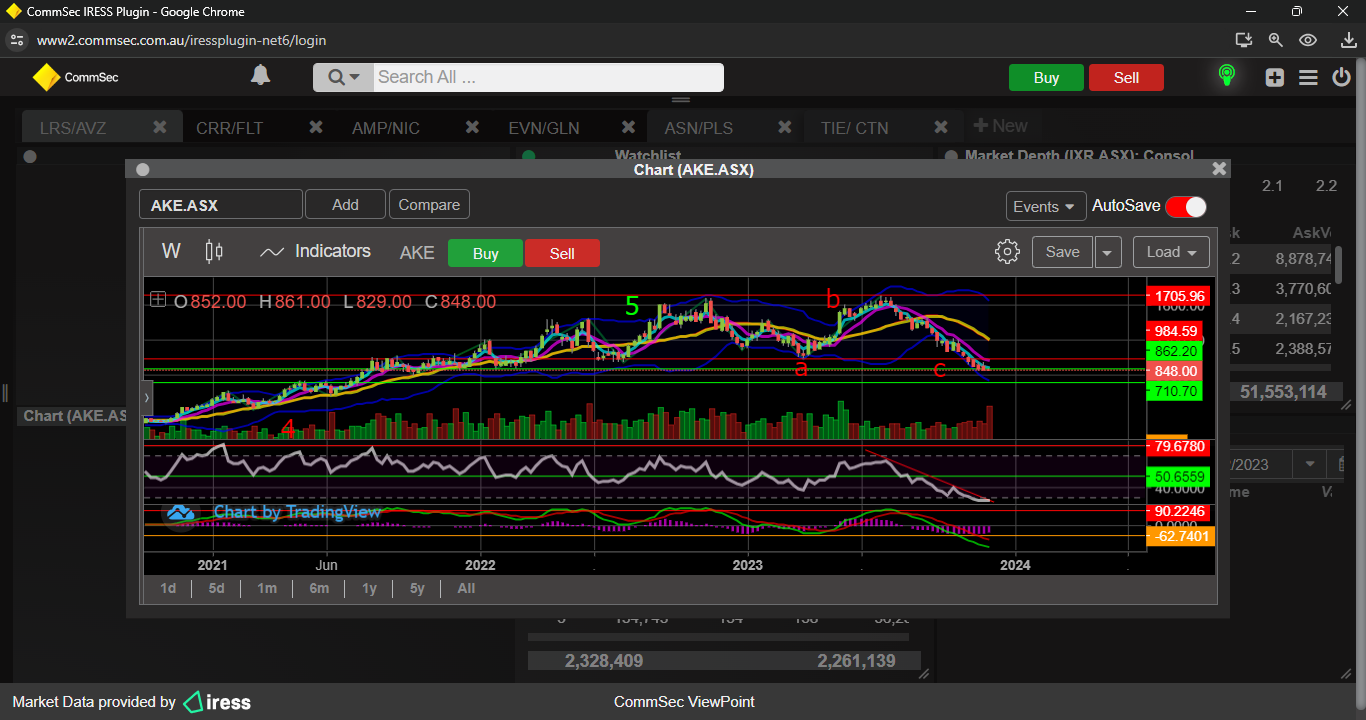Viewport: 1366px width, 720px height.
Task: Expand the chart drawing tools side arrow
Action: (147, 397)
